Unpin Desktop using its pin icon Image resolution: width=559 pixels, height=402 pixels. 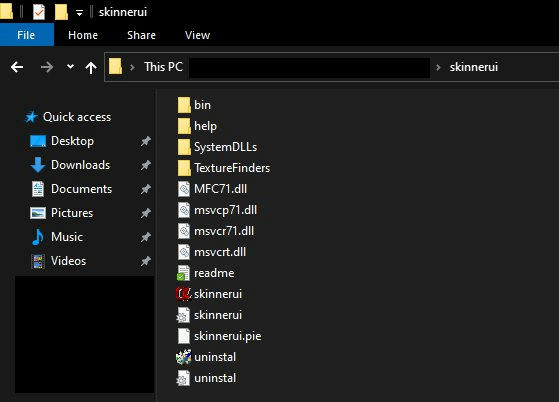point(145,141)
